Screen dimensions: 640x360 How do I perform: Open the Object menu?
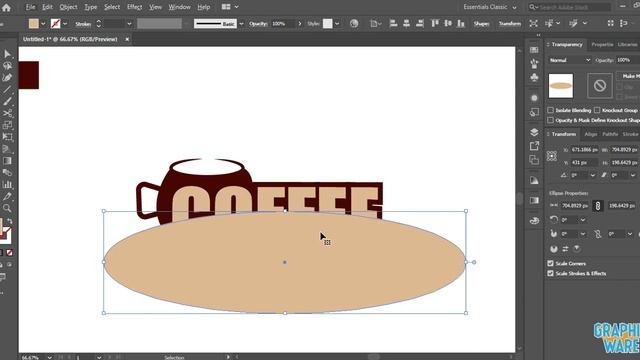click(68, 7)
